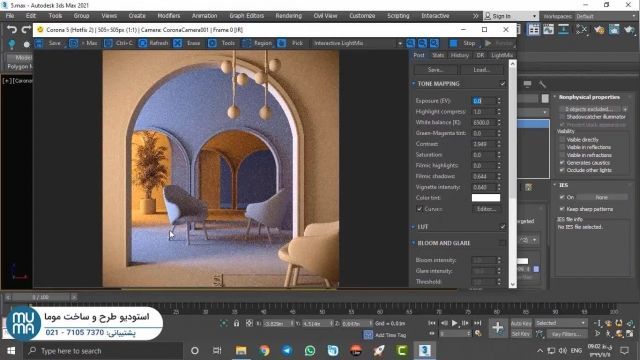Open the Rendering menu
This screenshot has width=640, height=360.
(x=289, y=16)
